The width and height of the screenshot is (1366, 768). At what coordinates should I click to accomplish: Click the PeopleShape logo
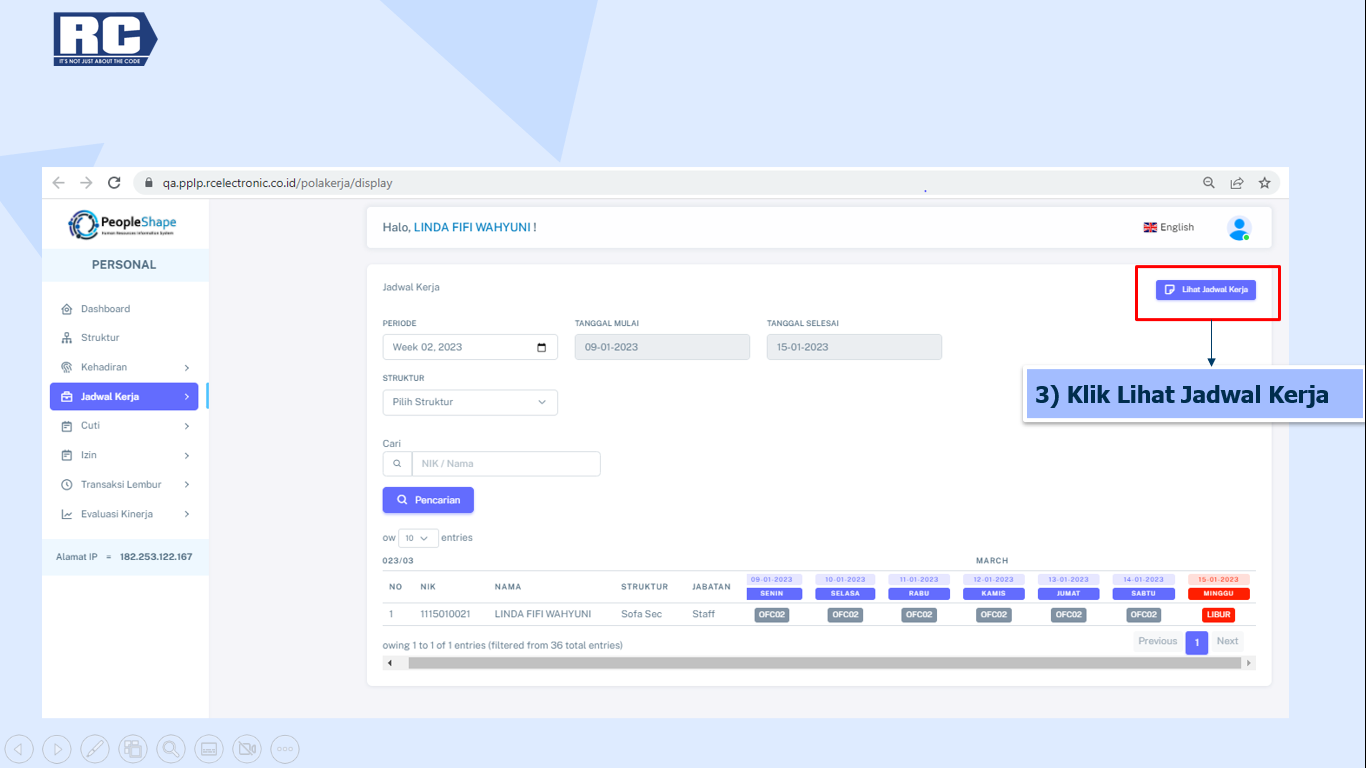(122, 225)
